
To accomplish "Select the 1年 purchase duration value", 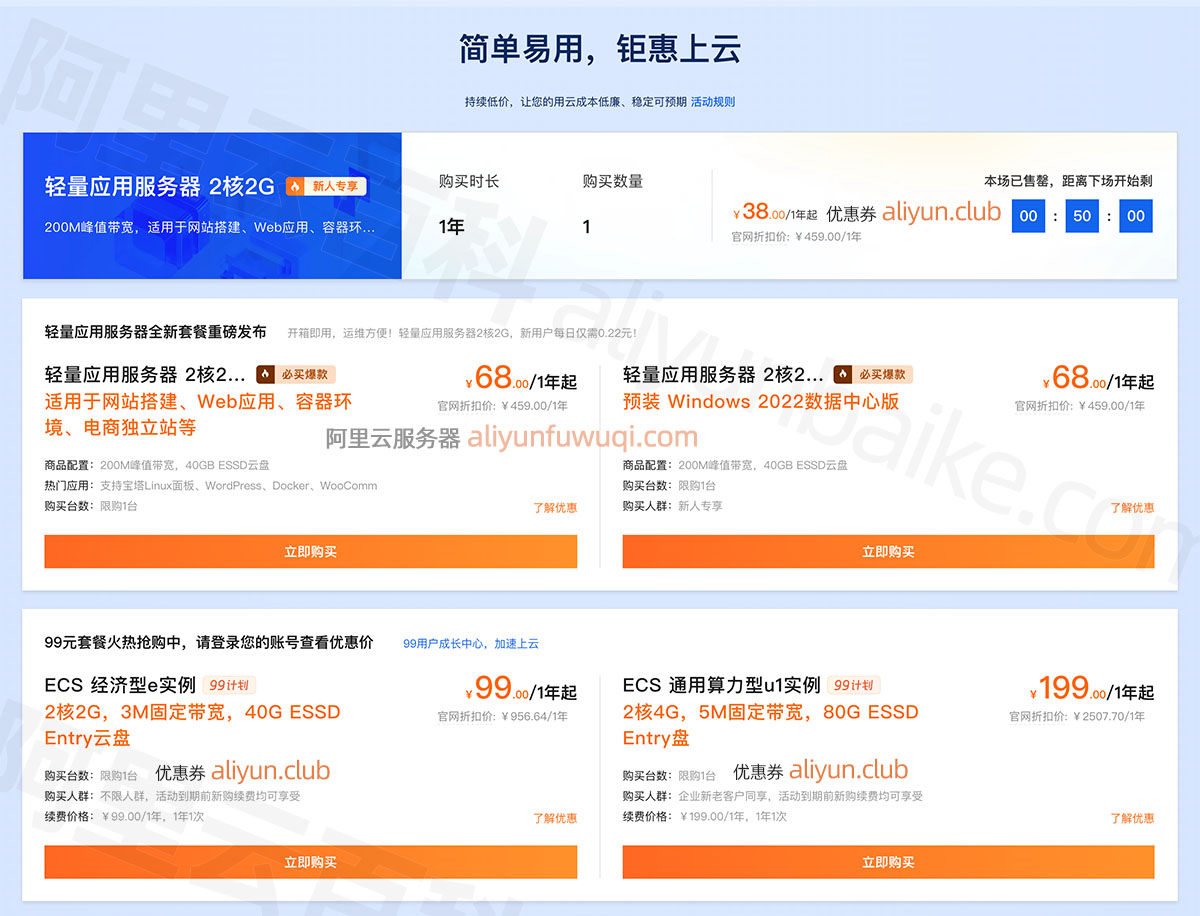I will (451, 227).
